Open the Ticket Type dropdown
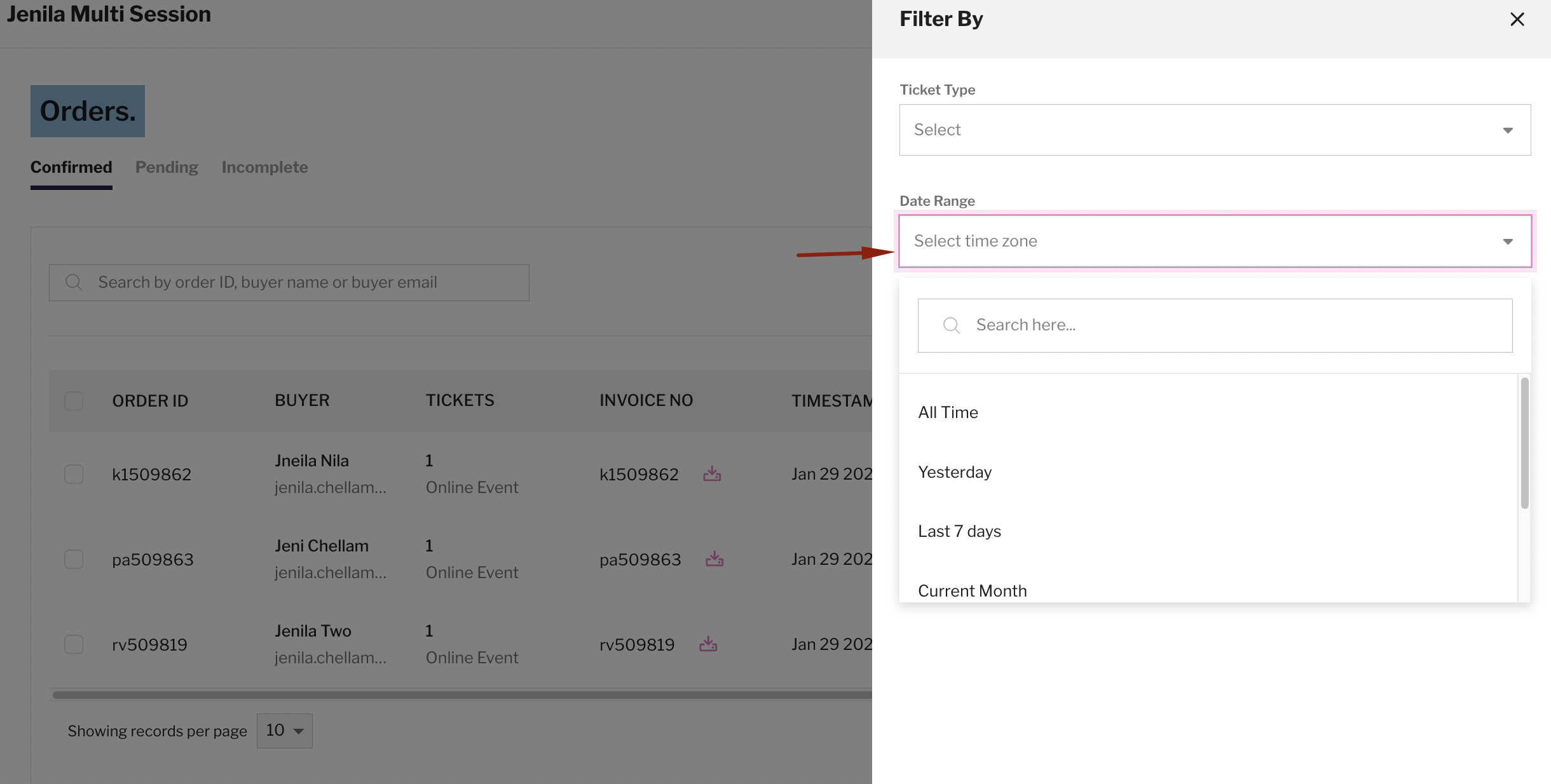1551x784 pixels. pyautogui.click(x=1215, y=130)
